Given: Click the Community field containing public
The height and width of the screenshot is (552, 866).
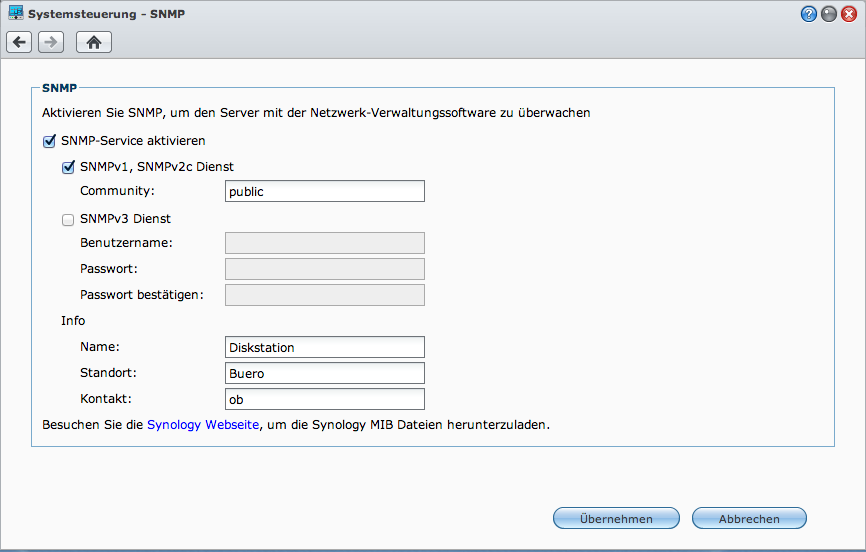Looking at the screenshot, I should tap(325, 191).
